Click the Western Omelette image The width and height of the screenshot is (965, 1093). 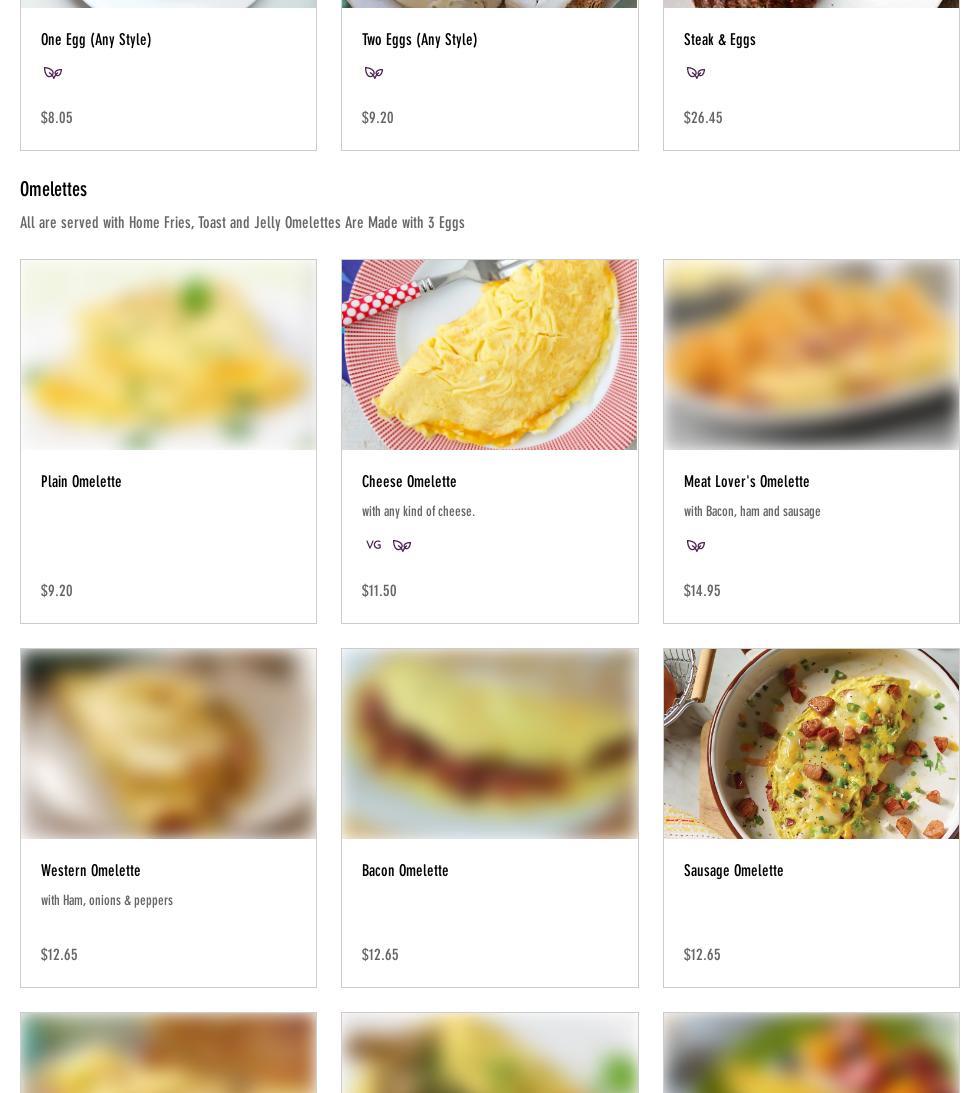click(168, 744)
